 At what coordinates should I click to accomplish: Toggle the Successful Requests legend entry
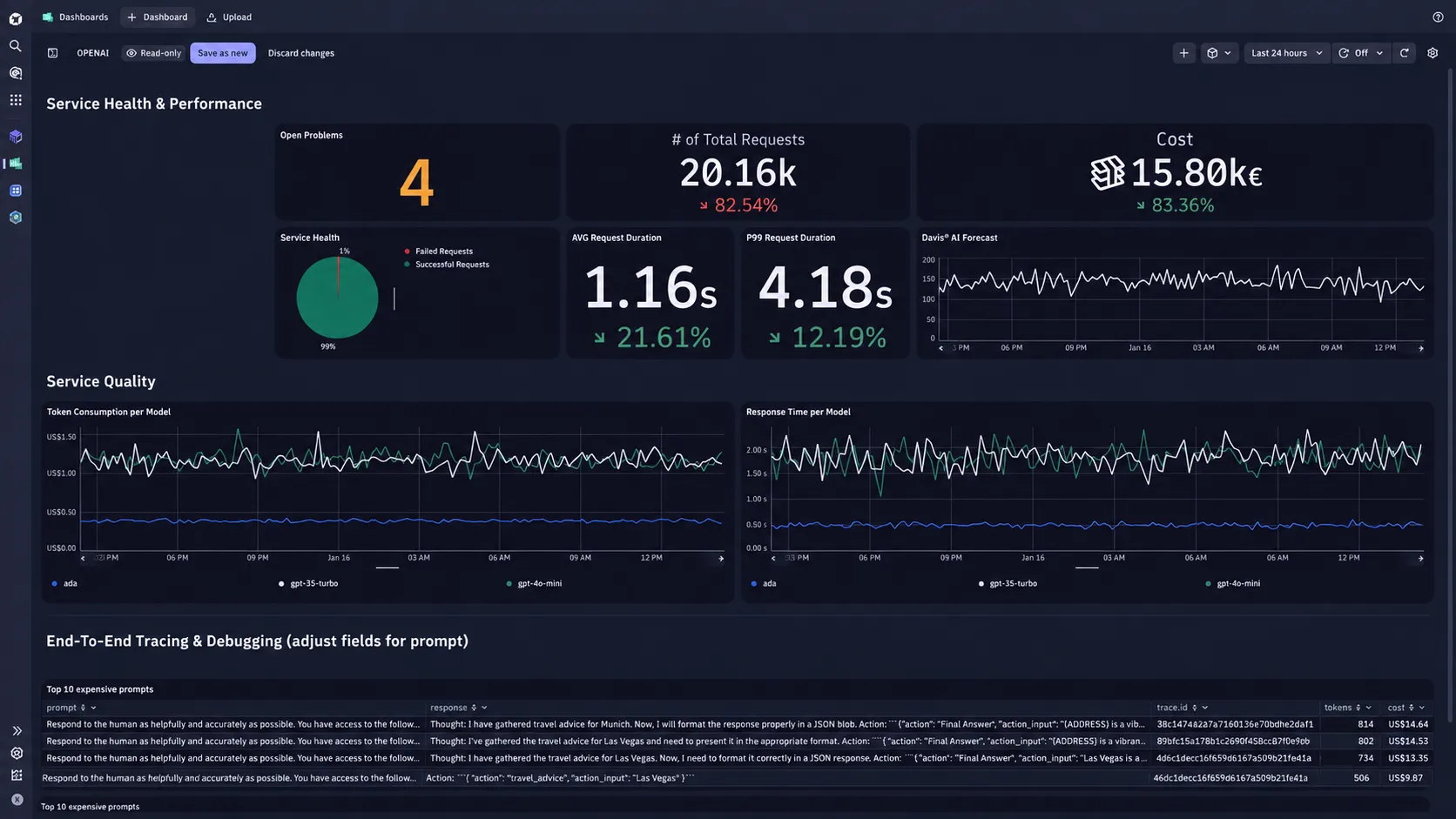pyautogui.click(x=446, y=265)
